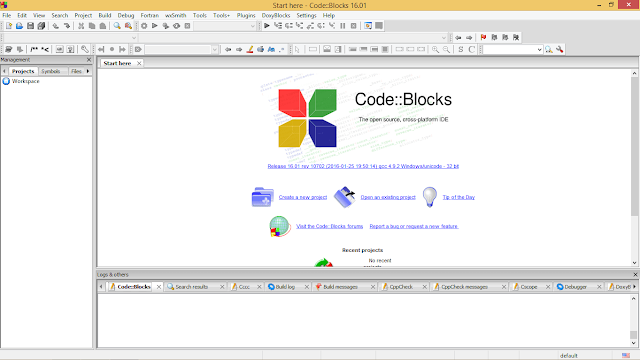Screen dimensions: 640x360
Task: Open the File menu
Action: point(7,16)
